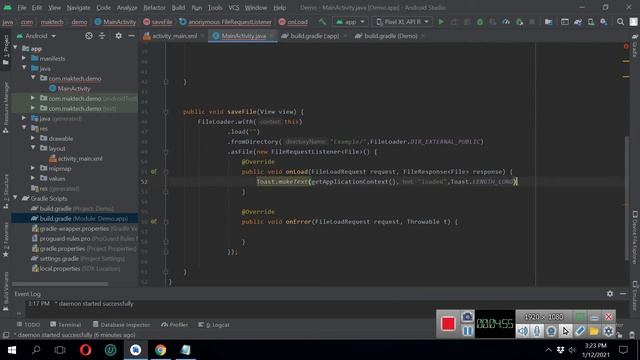Click the Project view gear settings icon
Image resolution: width=640 pixels, height=360 pixels.
[x=118, y=36]
